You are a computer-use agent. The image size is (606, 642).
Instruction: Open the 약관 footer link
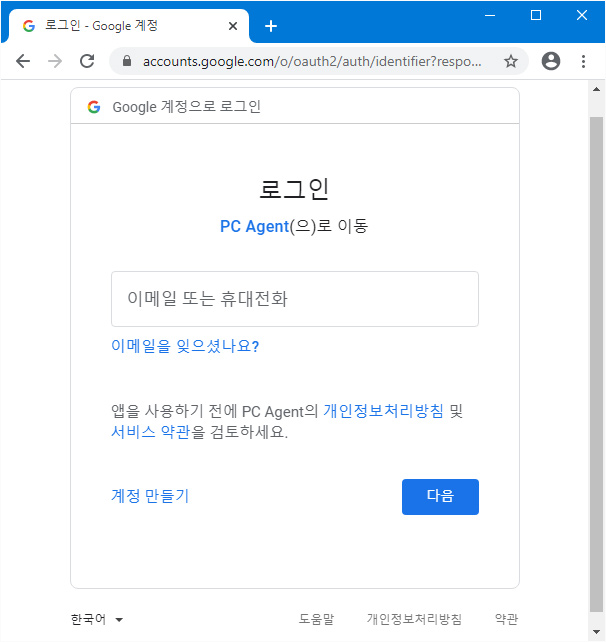click(x=507, y=619)
